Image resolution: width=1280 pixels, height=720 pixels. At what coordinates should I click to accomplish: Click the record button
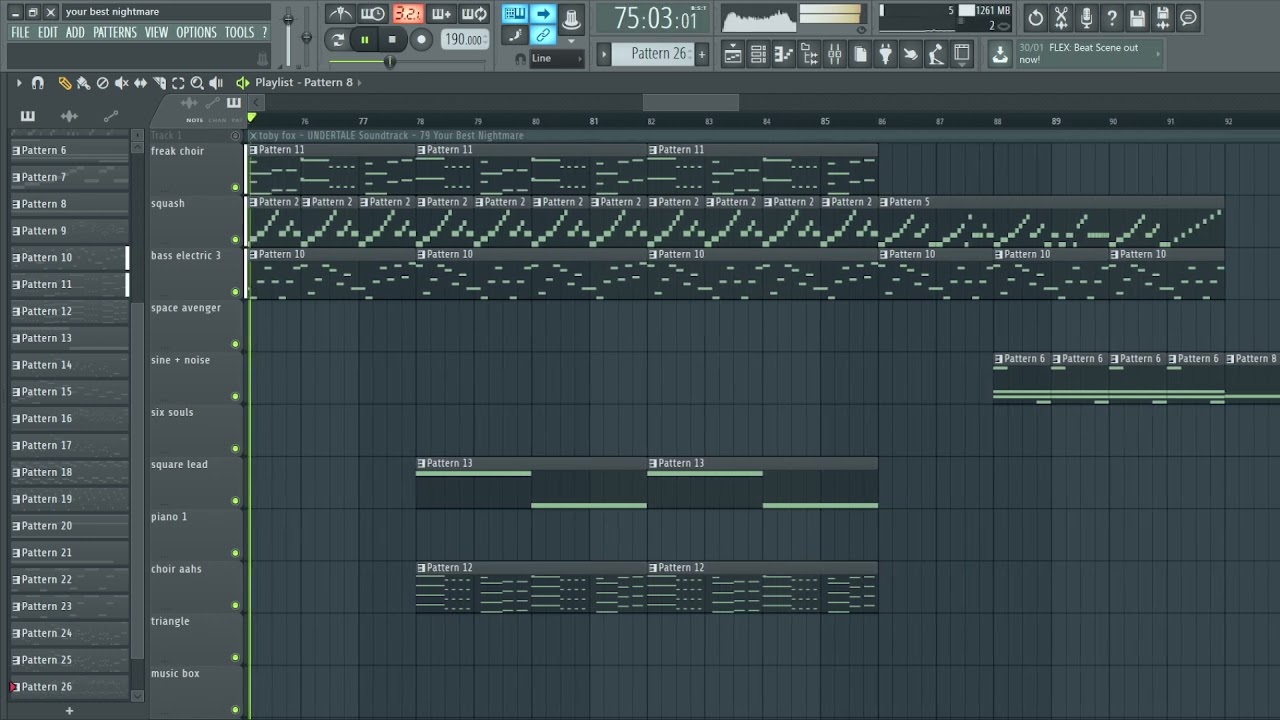point(421,40)
